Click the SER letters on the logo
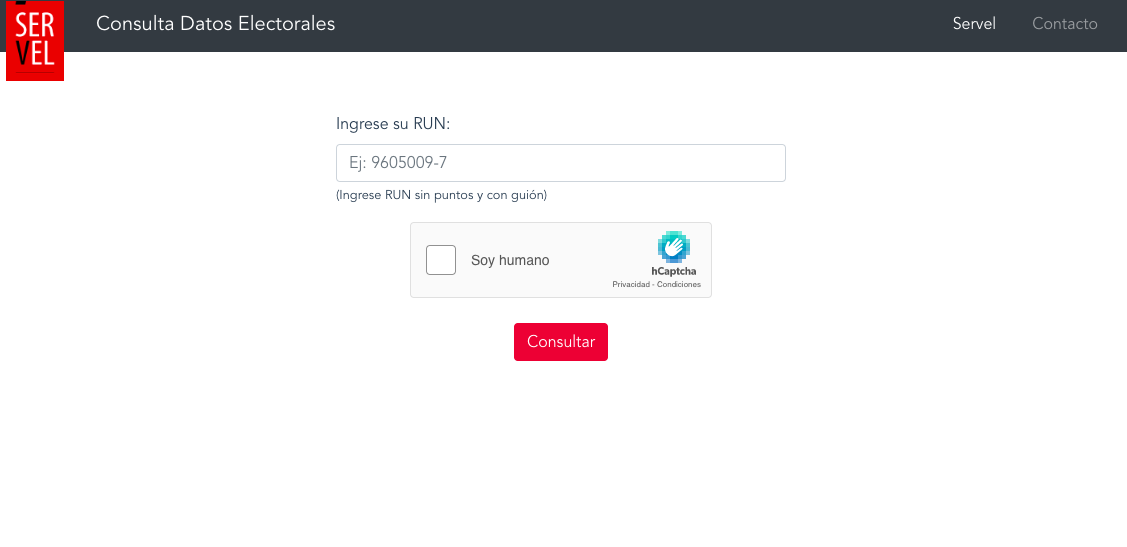Screen dimensions: 1127x547 click(35, 25)
